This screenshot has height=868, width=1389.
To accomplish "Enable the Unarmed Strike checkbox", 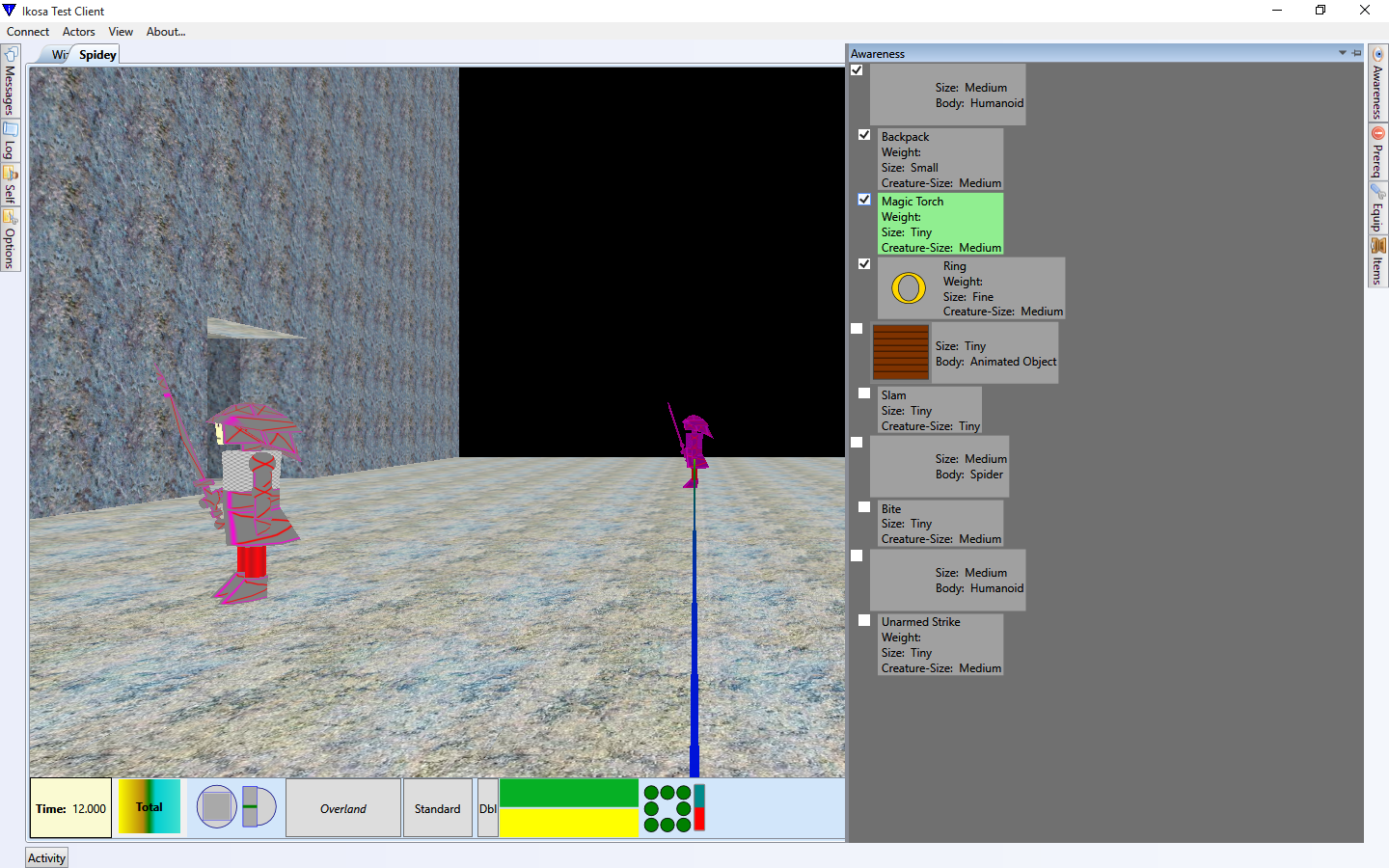I will point(864,620).
